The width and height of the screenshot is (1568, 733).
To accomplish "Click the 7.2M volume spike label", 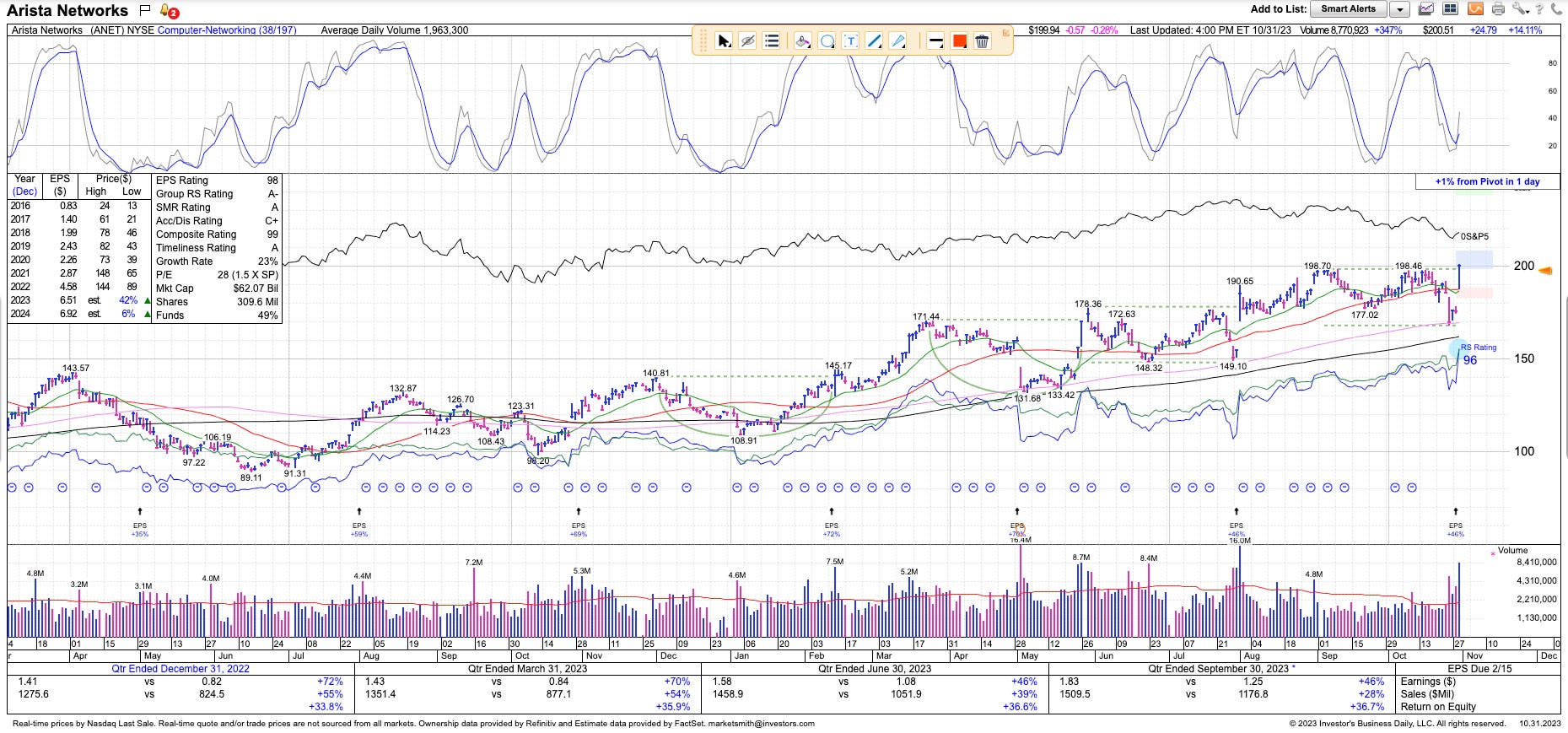I will click(473, 562).
